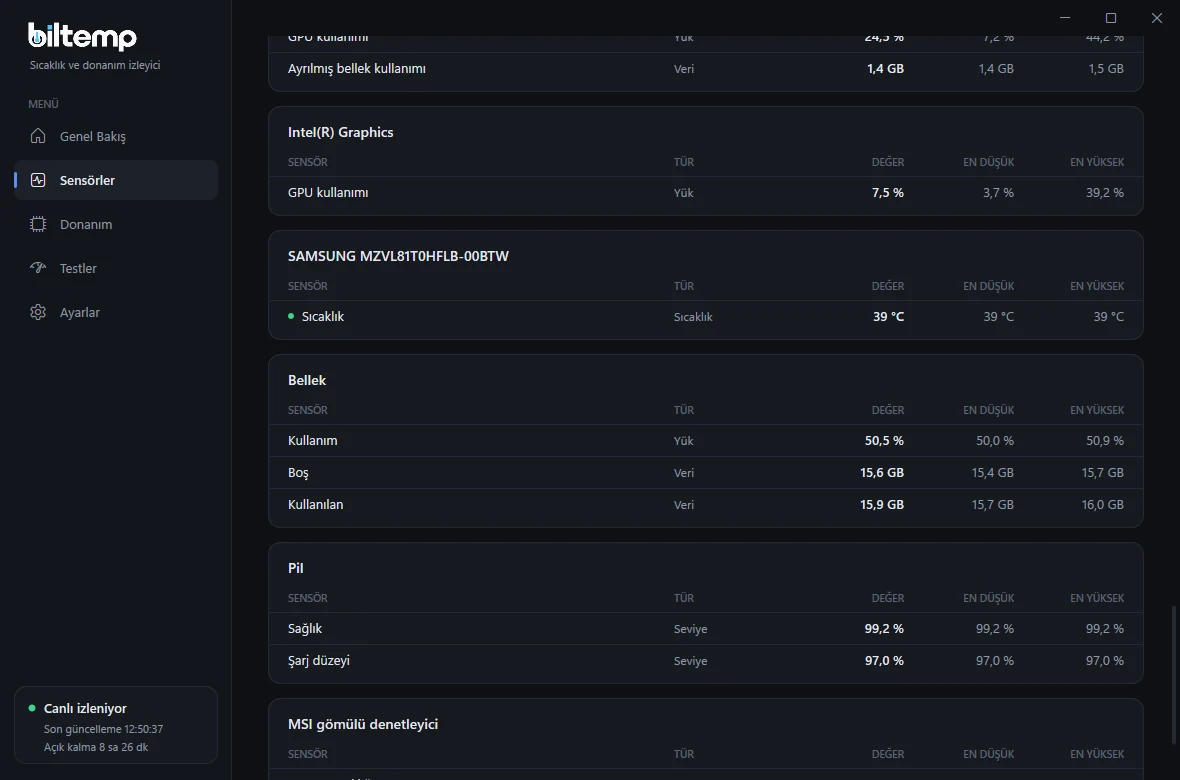Screen dimensions: 1180x780
Task: Click the MSI gömülü denetleyici heading
Action: (x=363, y=724)
